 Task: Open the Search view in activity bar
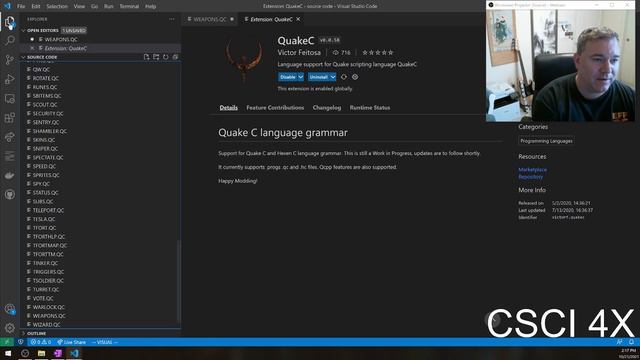point(9,40)
